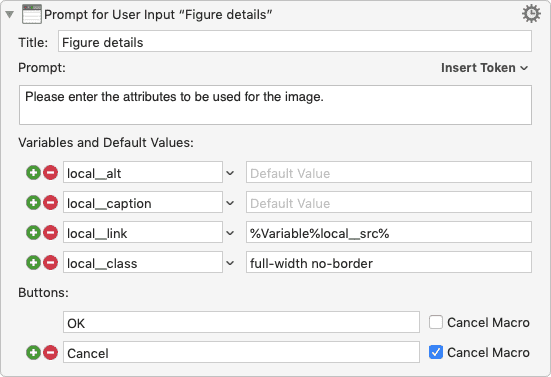Click the 'full-width no-border' default value field
This screenshot has width=551, height=377.
point(389,262)
